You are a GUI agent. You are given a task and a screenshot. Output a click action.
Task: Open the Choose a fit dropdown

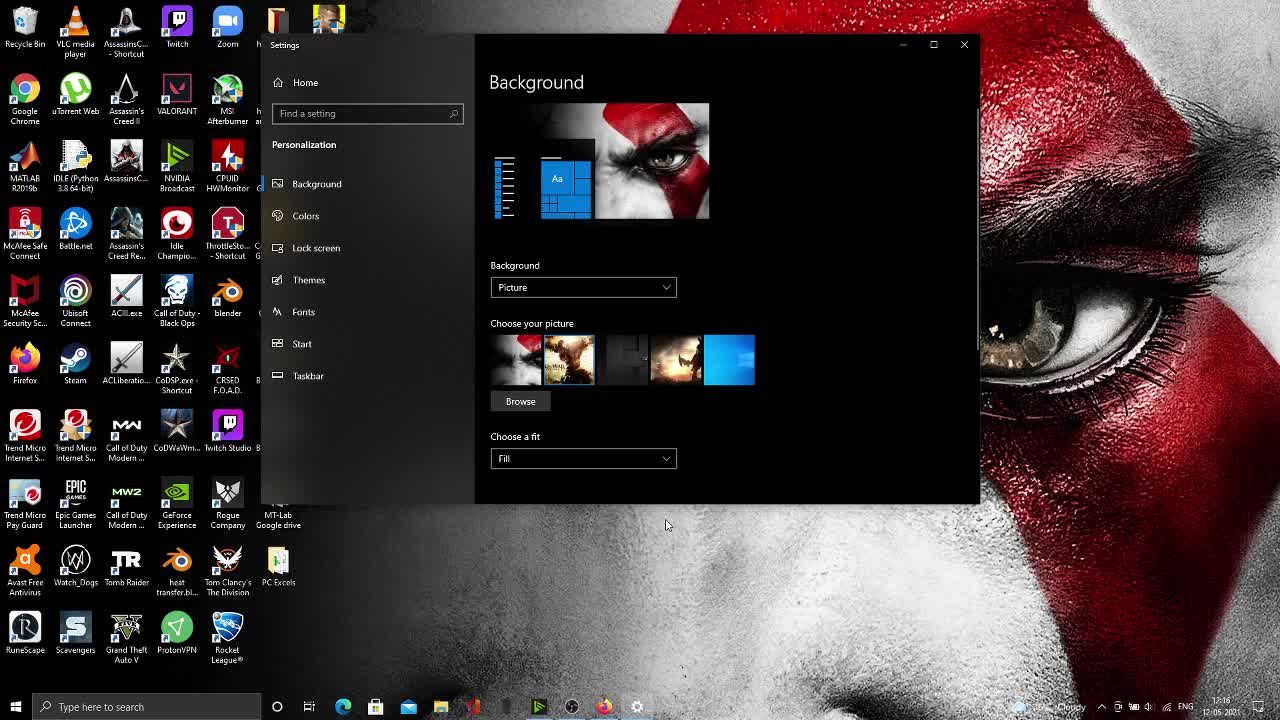583,458
